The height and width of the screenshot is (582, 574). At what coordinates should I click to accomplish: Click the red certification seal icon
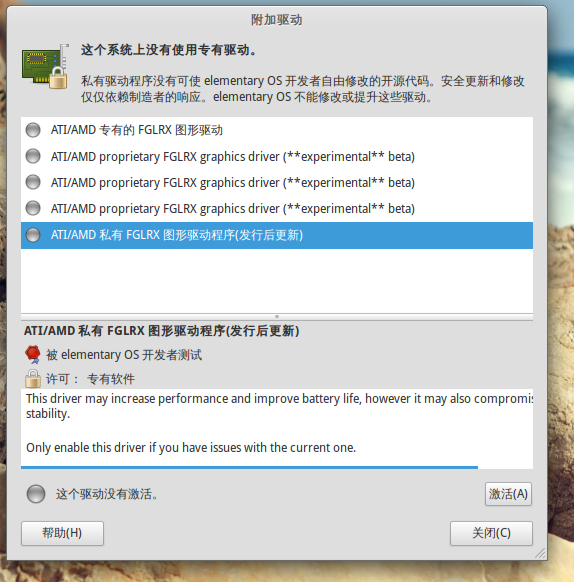tap(33, 354)
